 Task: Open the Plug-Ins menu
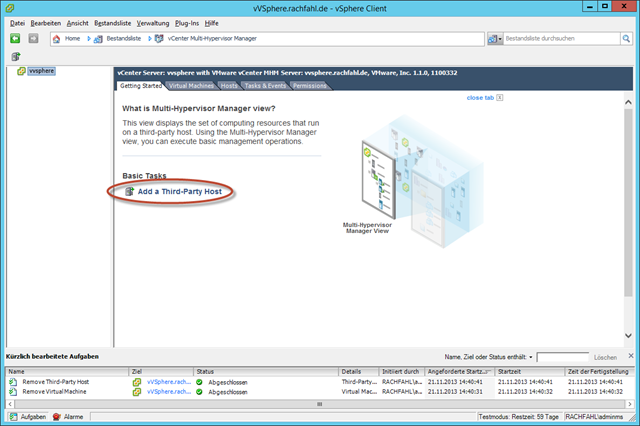click(187, 23)
